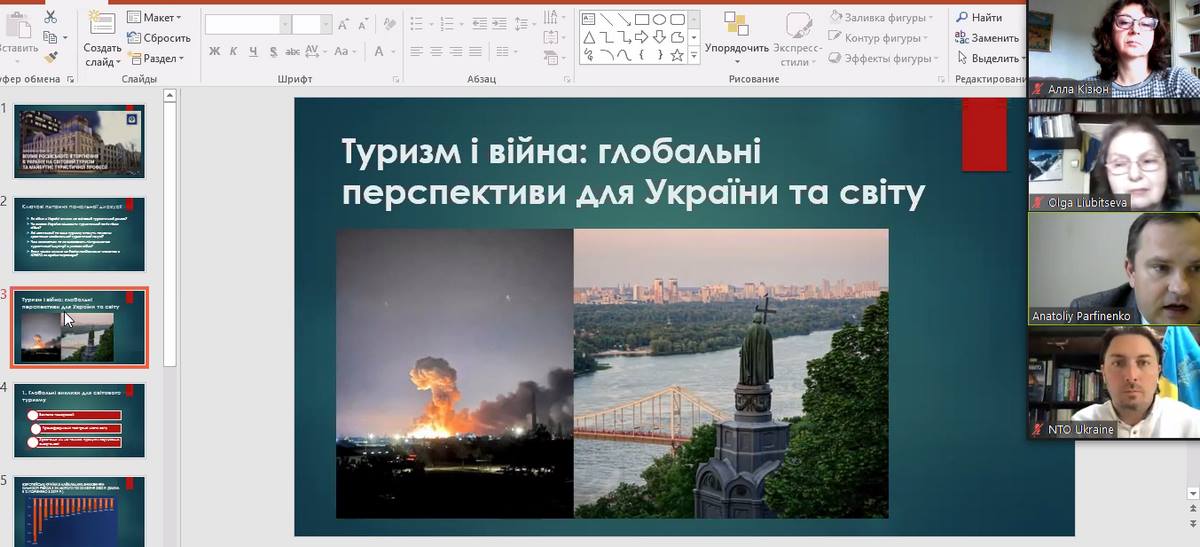This screenshot has width=1200, height=547.
Task: Toggle bold Ж formatting
Action: (214, 52)
